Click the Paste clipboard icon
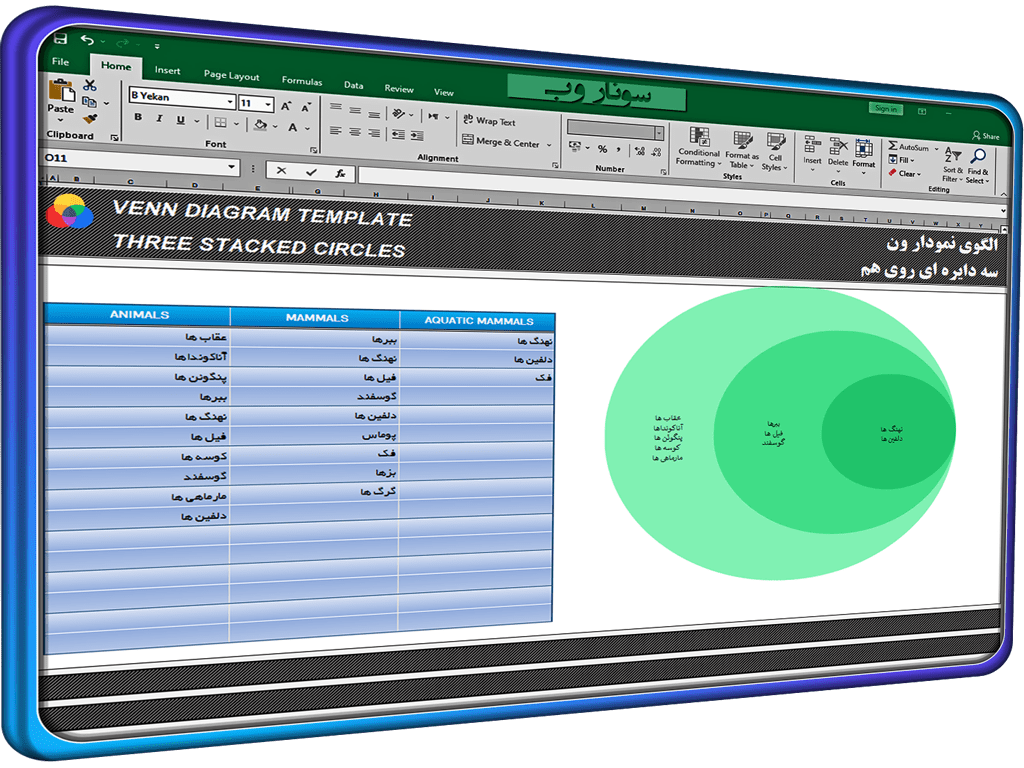Viewport: 1024px width, 768px height. click(x=61, y=90)
